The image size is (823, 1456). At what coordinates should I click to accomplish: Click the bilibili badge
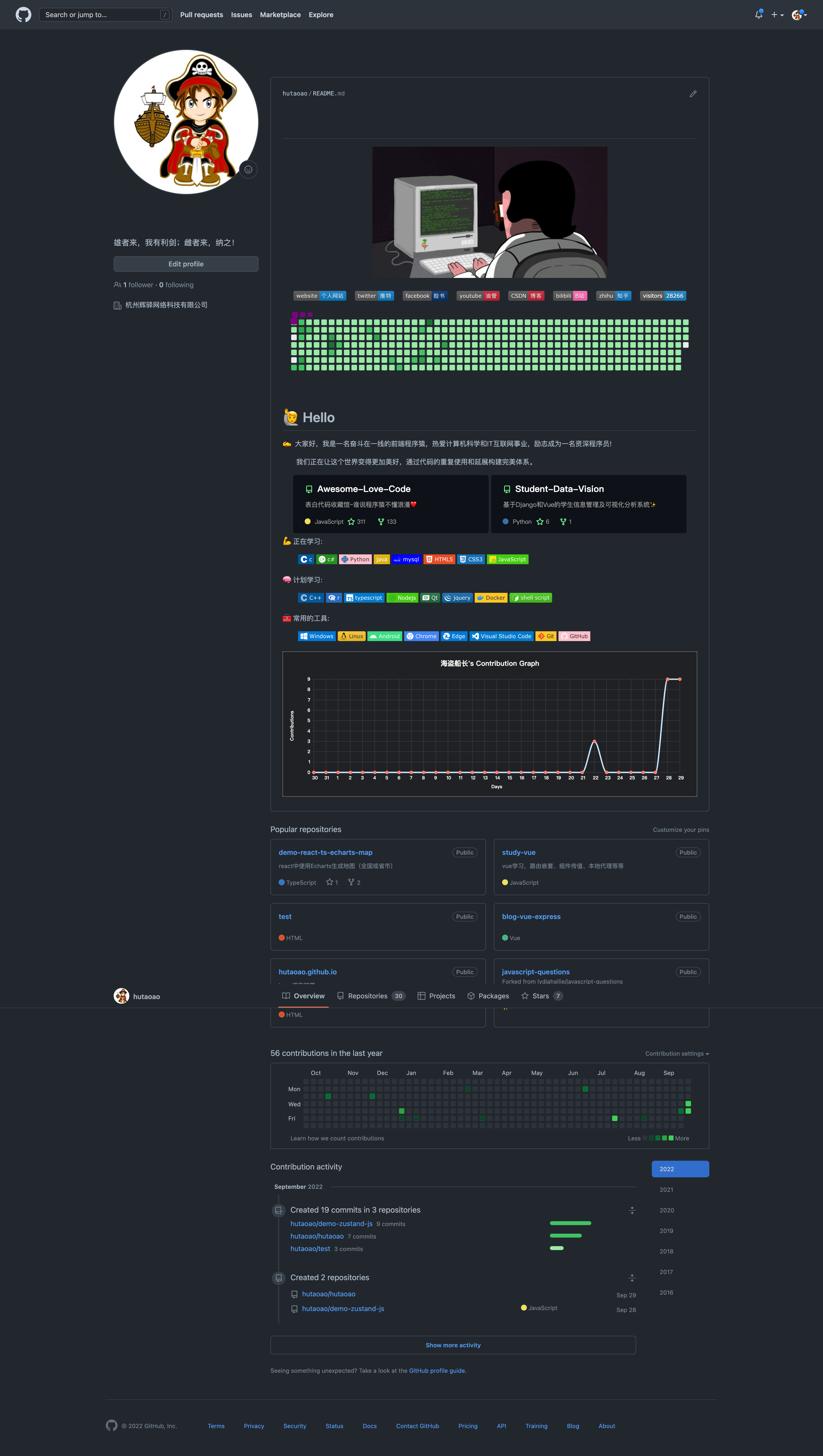570,296
